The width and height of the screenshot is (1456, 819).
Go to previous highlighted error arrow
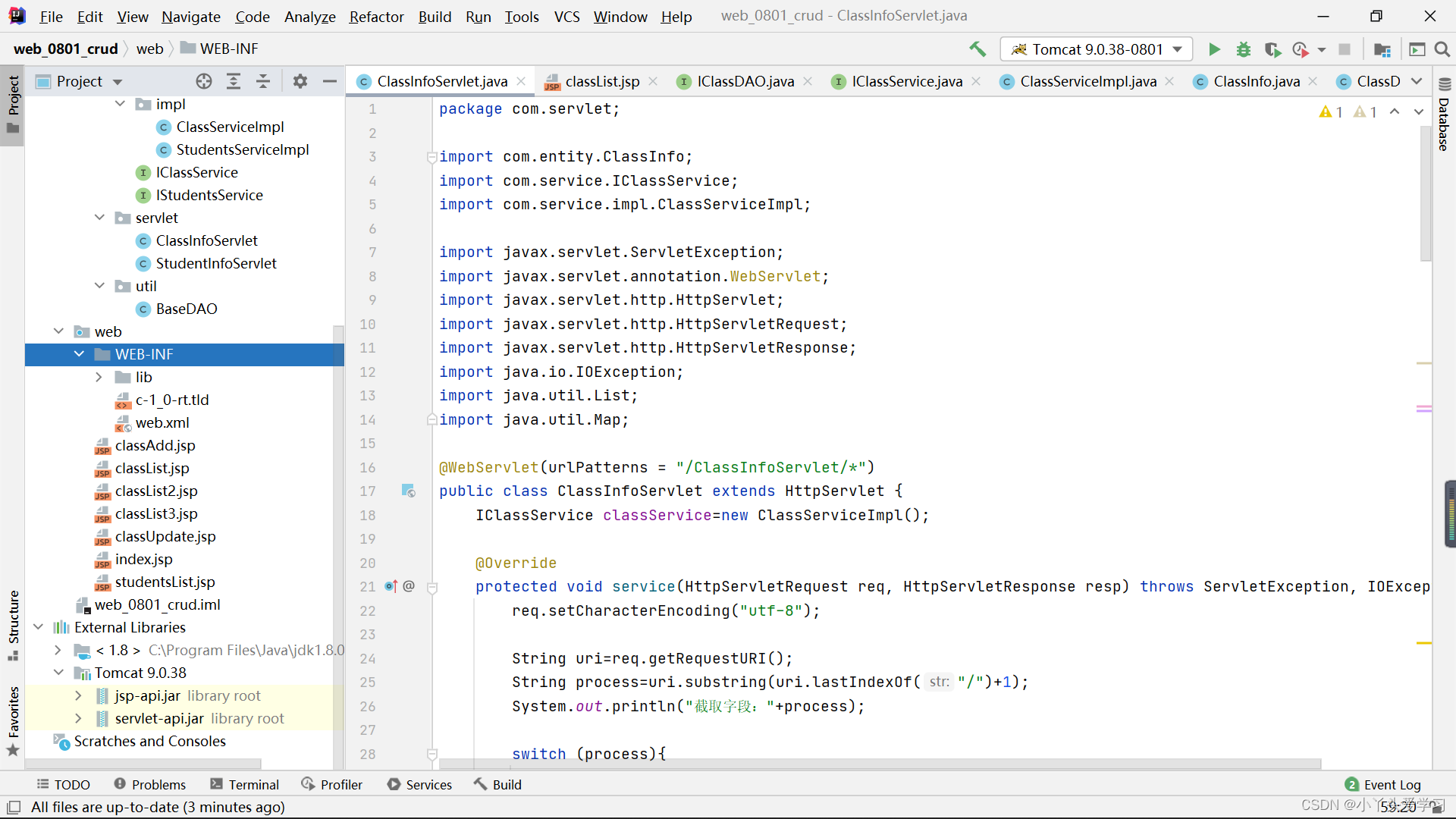click(1394, 111)
